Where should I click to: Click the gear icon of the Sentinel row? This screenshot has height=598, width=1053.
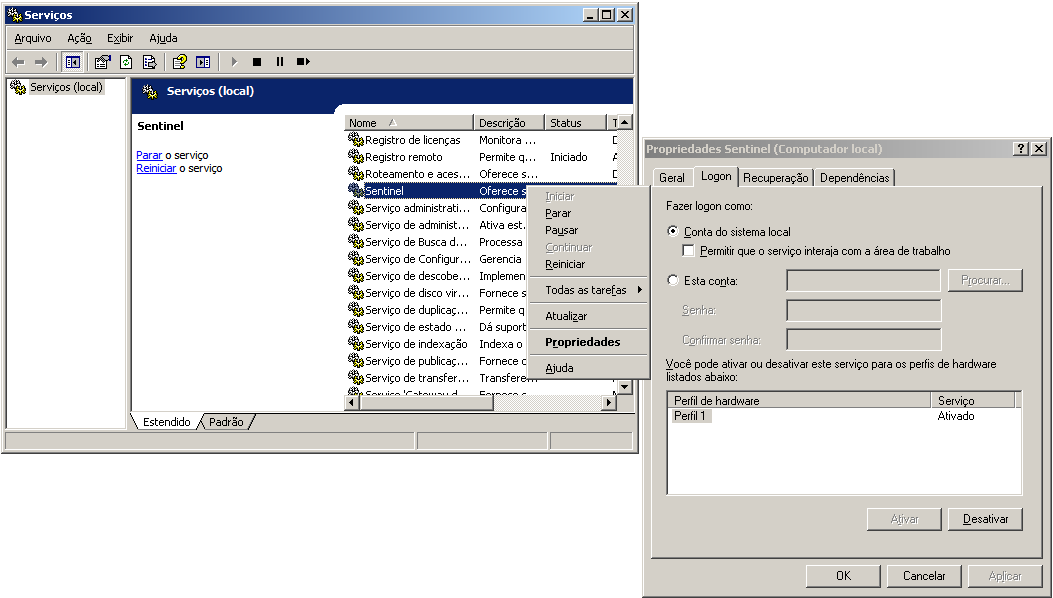pyautogui.click(x=355, y=190)
